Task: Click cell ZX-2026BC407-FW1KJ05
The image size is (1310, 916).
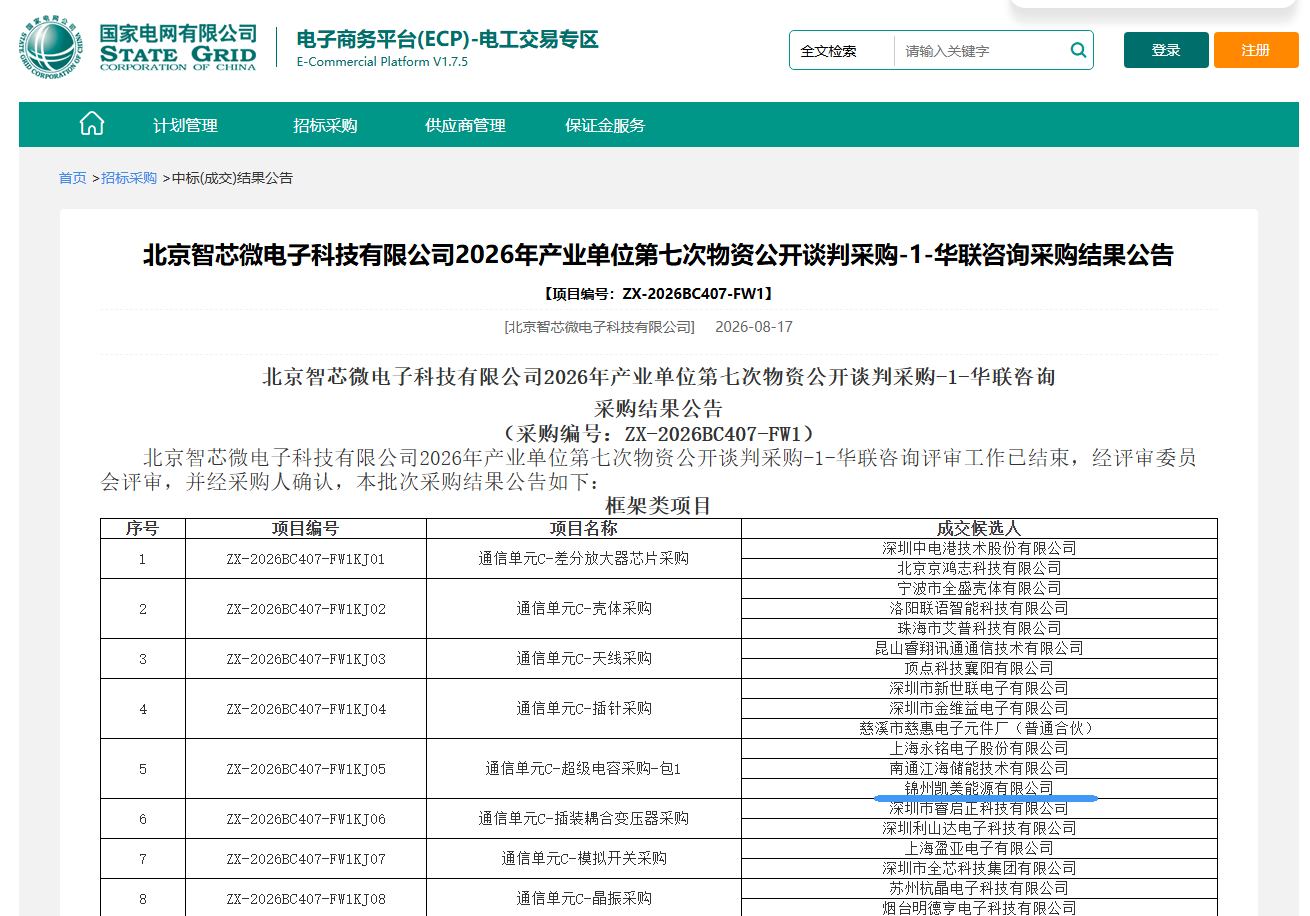Action: [x=306, y=768]
